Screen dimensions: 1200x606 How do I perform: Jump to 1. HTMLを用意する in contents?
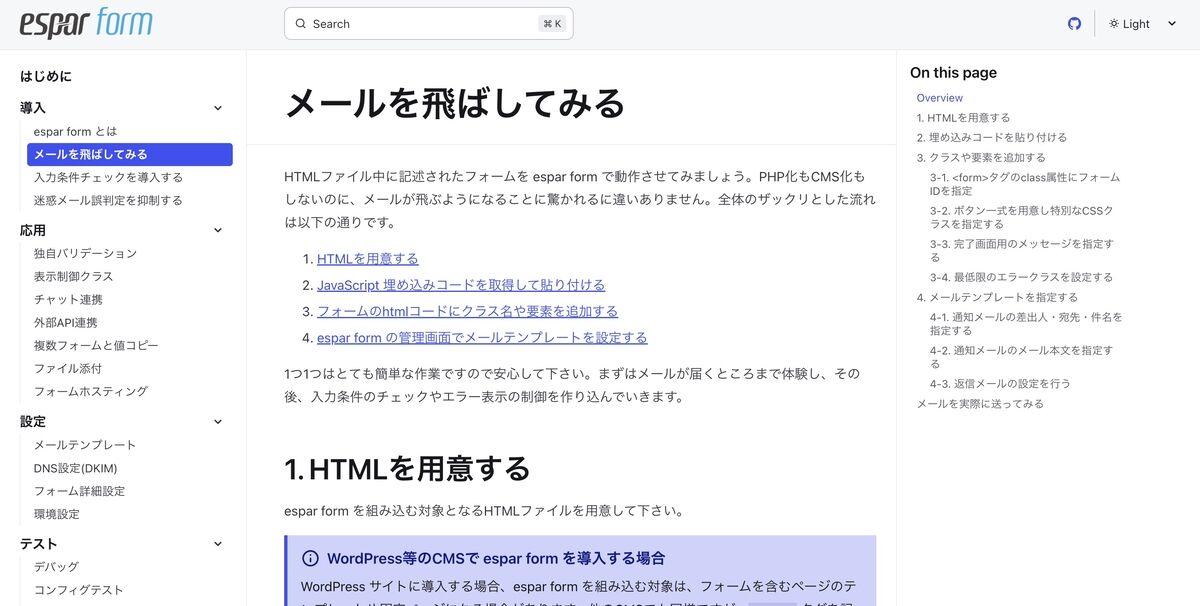964,118
